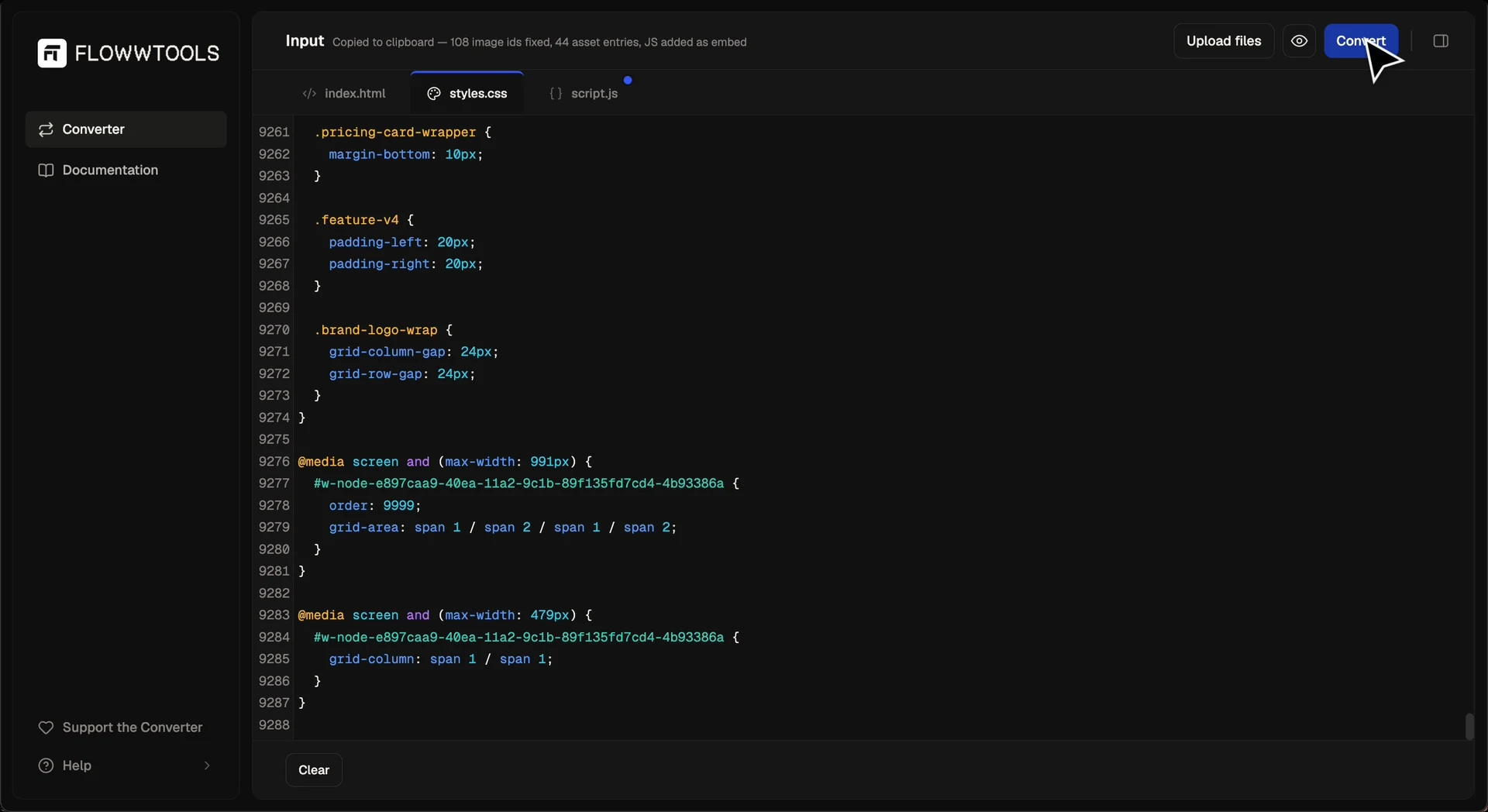
Task: Click the FlowwTools logo icon
Action: 52,53
